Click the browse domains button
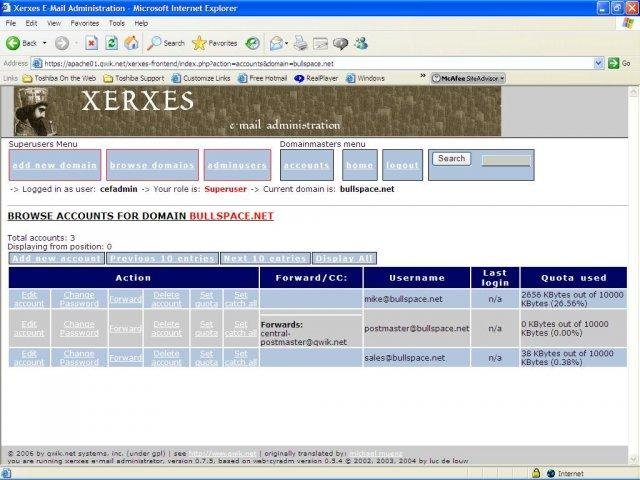The height and width of the screenshot is (480, 640). pos(152,165)
